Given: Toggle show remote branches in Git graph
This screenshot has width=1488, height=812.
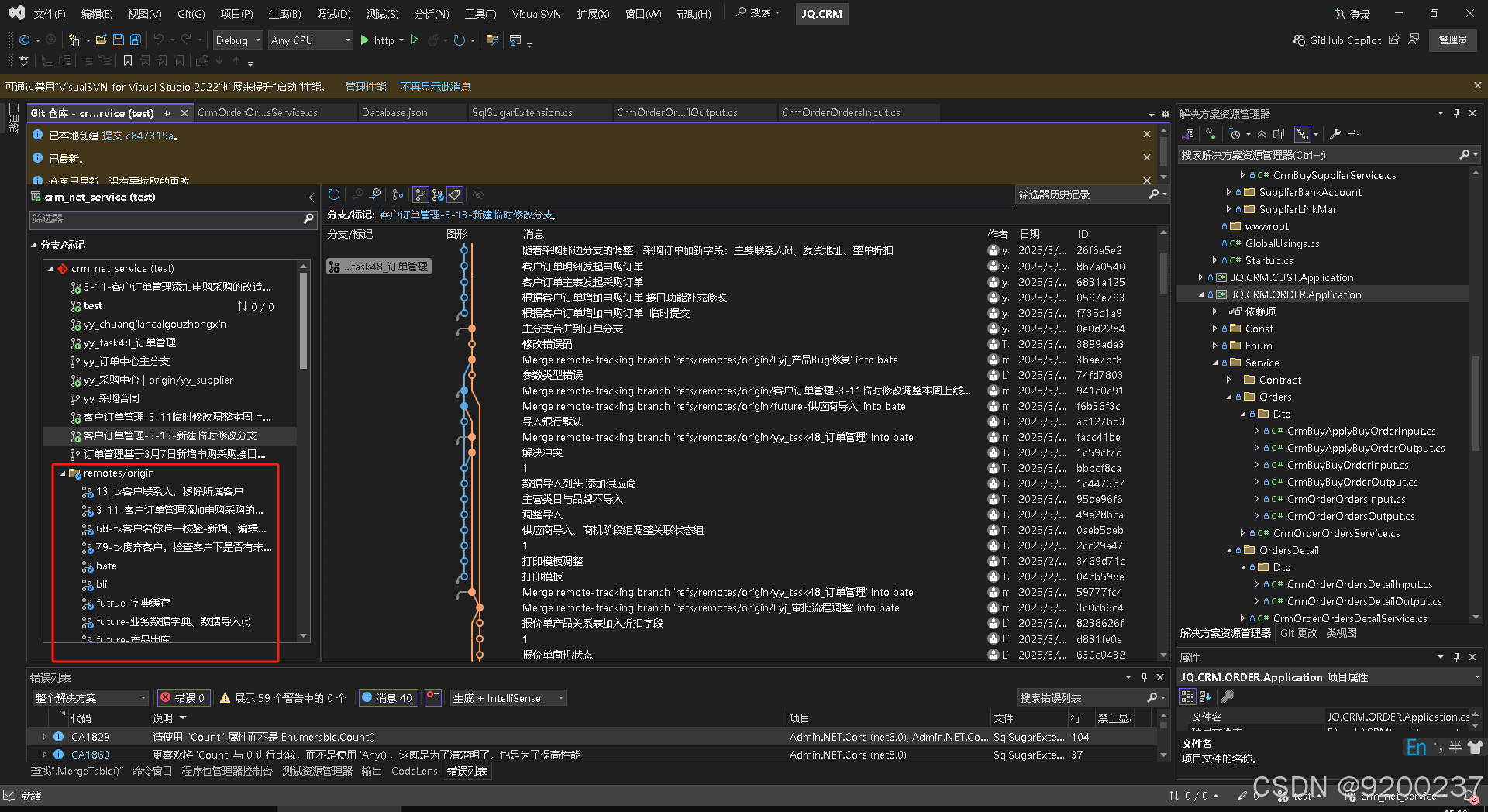Looking at the screenshot, I should pyautogui.click(x=438, y=194).
